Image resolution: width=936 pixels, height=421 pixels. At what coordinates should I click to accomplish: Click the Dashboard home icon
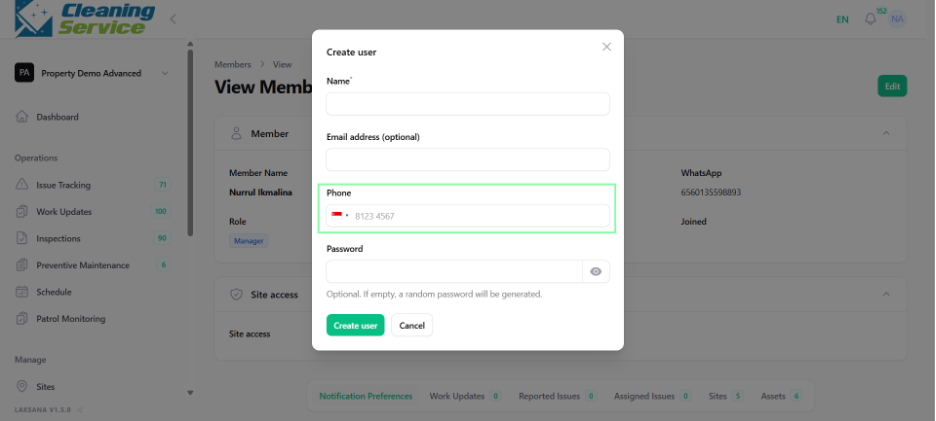tap(21, 116)
